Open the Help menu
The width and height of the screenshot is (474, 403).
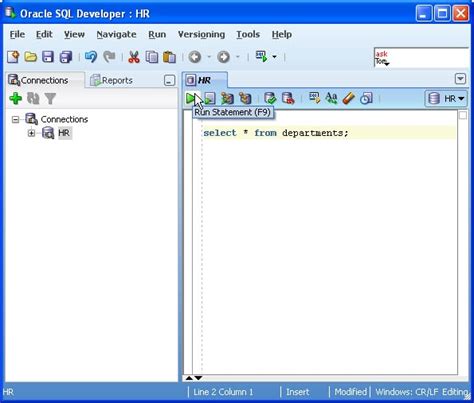coord(282,34)
